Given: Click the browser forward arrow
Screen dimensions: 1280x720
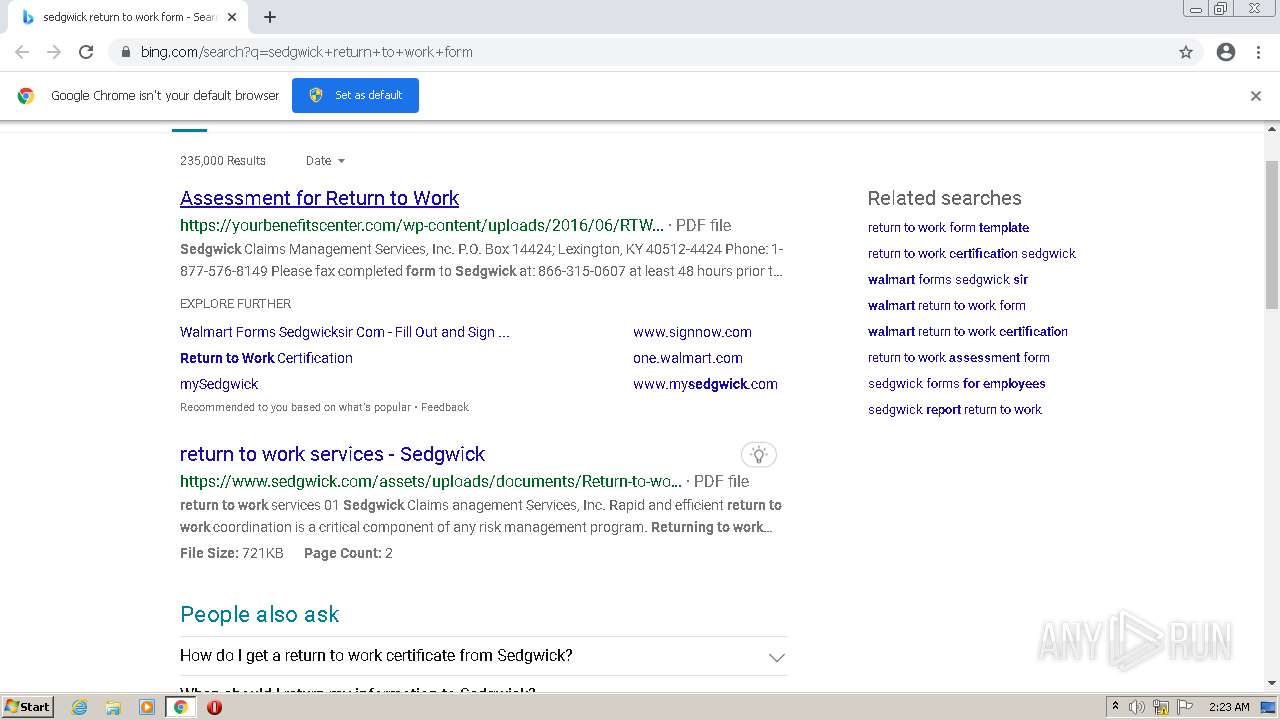Looking at the screenshot, I should click(x=54, y=52).
